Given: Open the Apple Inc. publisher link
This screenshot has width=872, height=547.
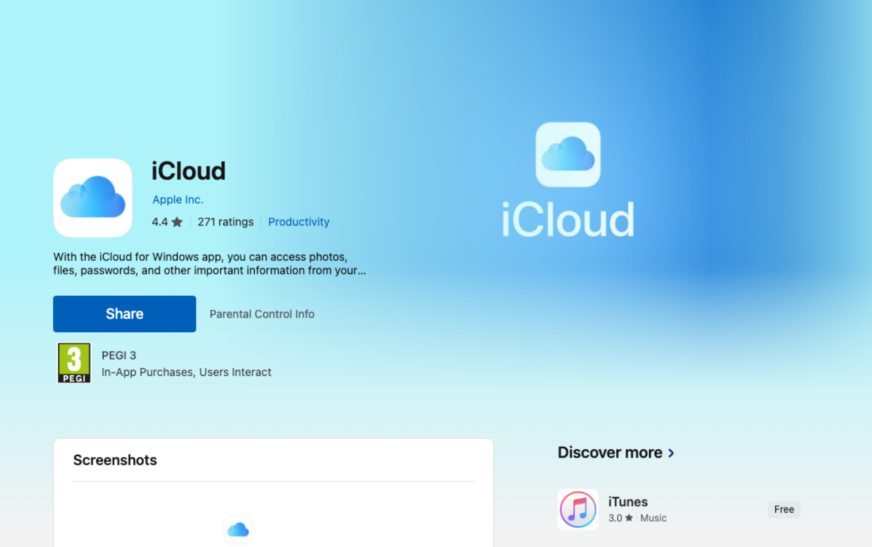Looking at the screenshot, I should [x=178, y=200].
